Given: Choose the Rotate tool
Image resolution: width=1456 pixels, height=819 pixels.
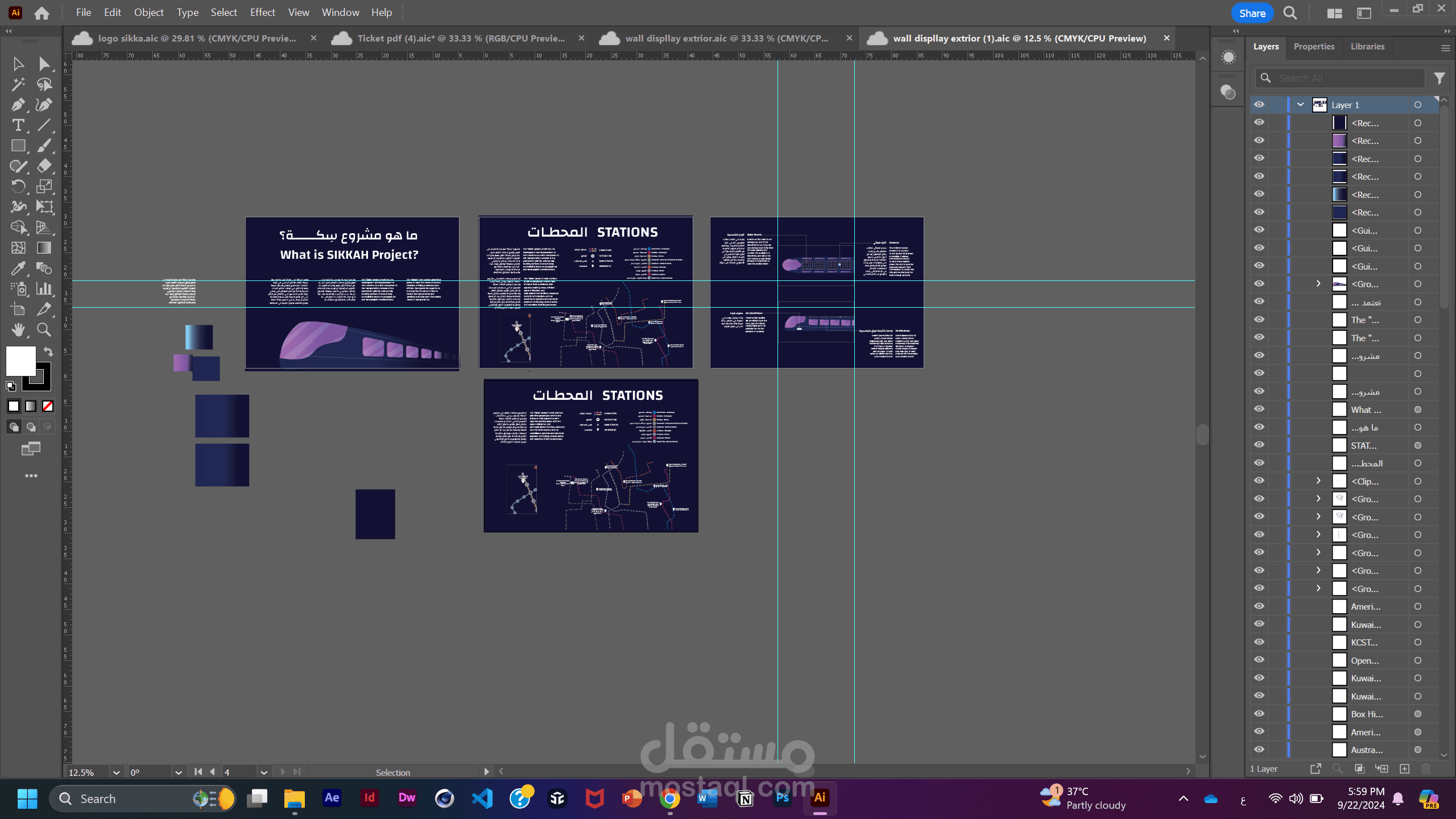Looking at the screenshot, I should [x=18, y=187].
